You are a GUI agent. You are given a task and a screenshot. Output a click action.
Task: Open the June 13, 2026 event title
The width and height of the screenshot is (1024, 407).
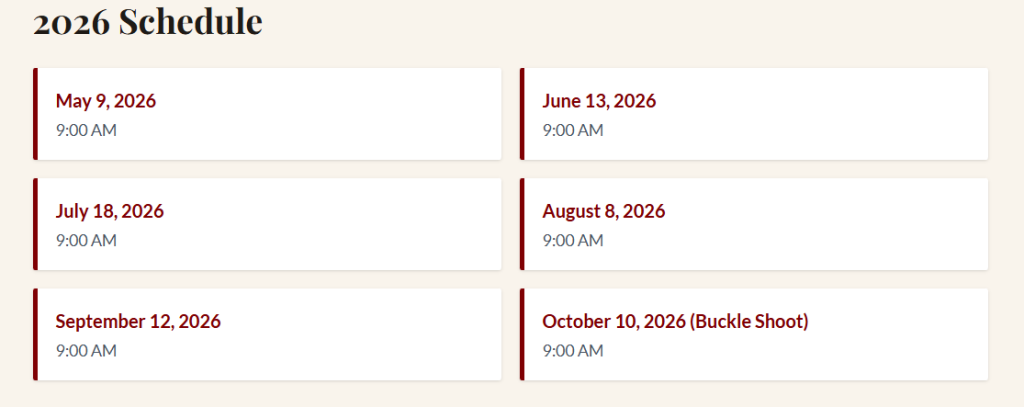click(x=599, y=101)
